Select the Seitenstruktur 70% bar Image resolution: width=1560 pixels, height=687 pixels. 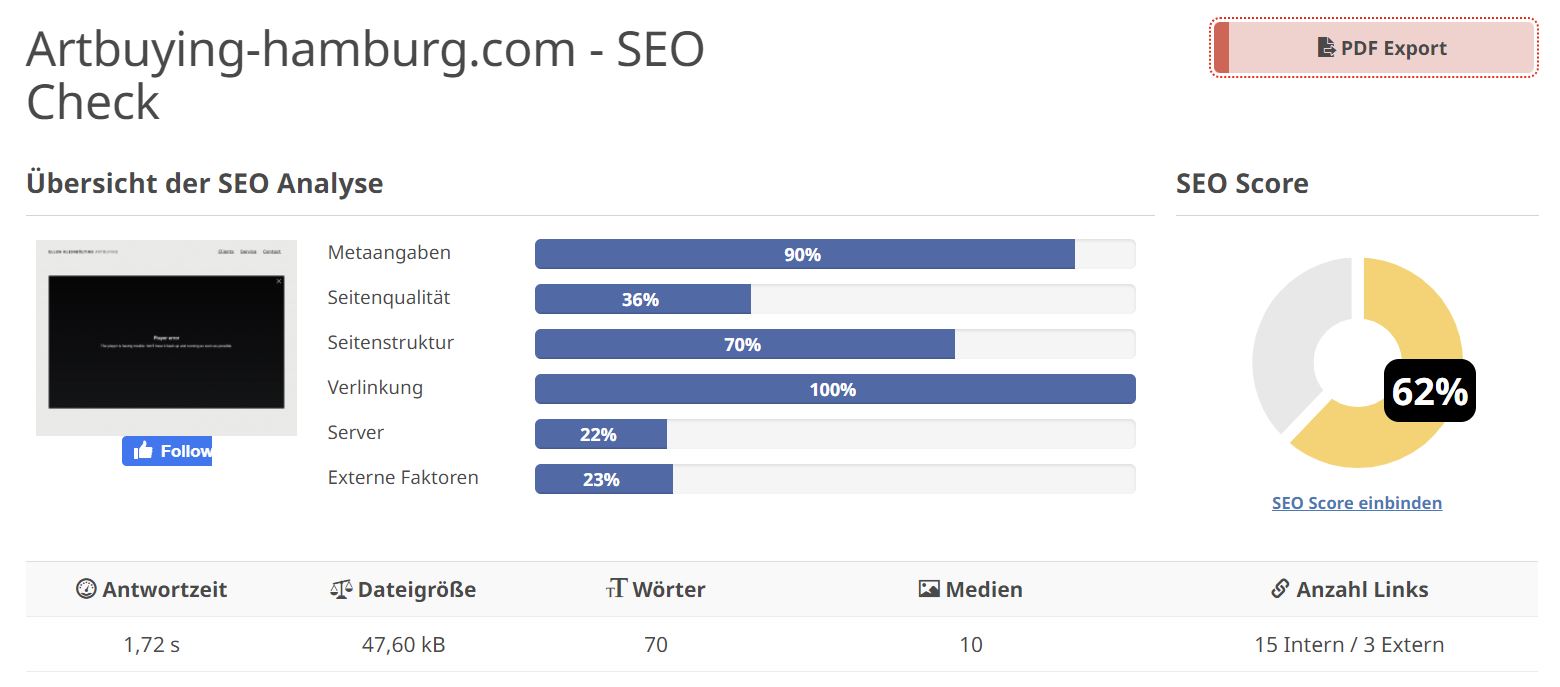tap(835, 344)
